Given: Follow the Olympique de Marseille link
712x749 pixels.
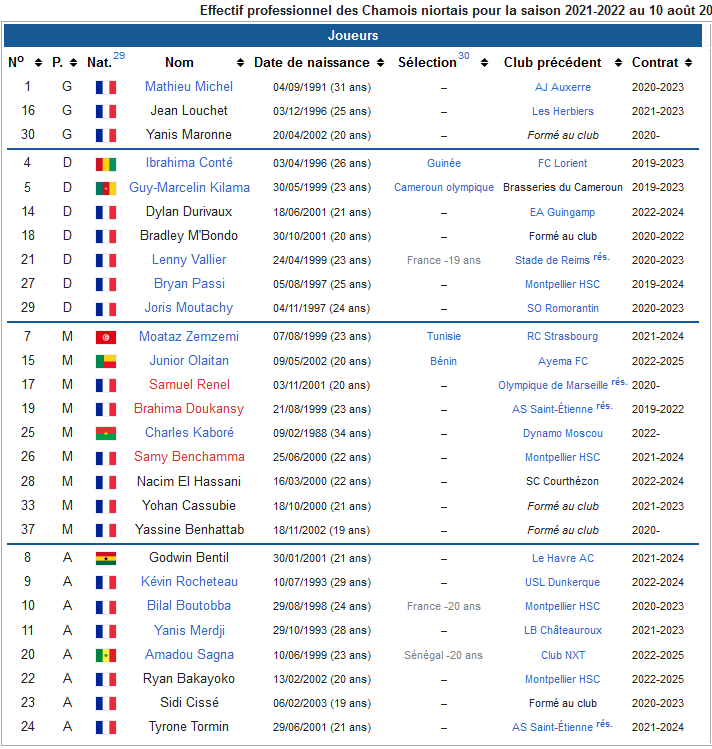Looking at the screenshot, I should point(553,385).
